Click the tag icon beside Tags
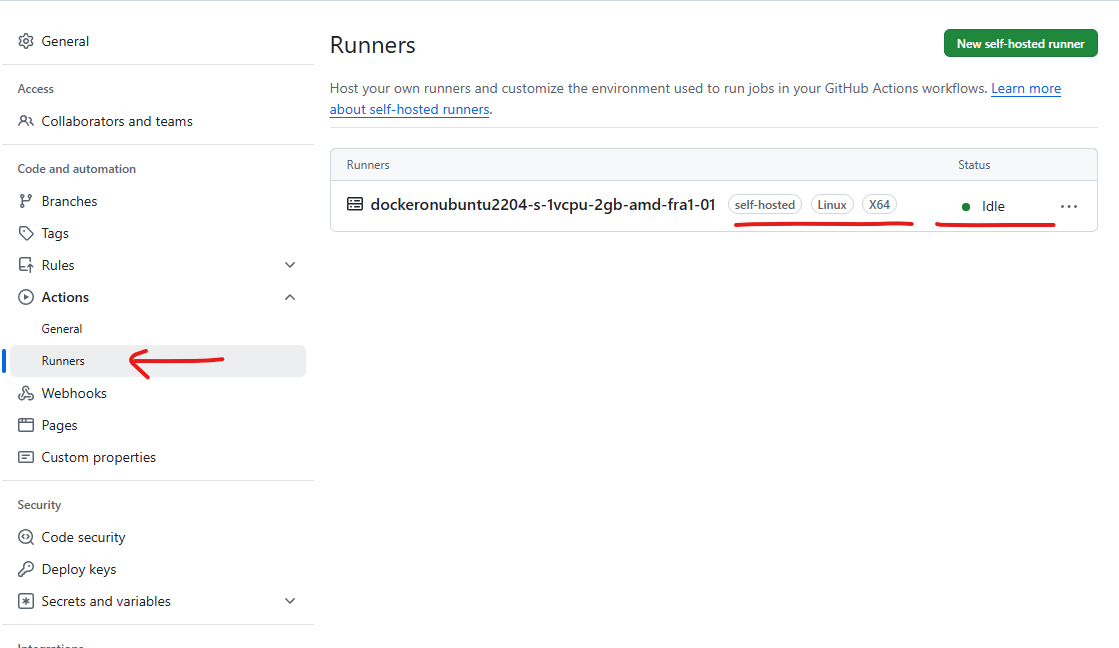1119x648 pixels. tap(25, 232)
